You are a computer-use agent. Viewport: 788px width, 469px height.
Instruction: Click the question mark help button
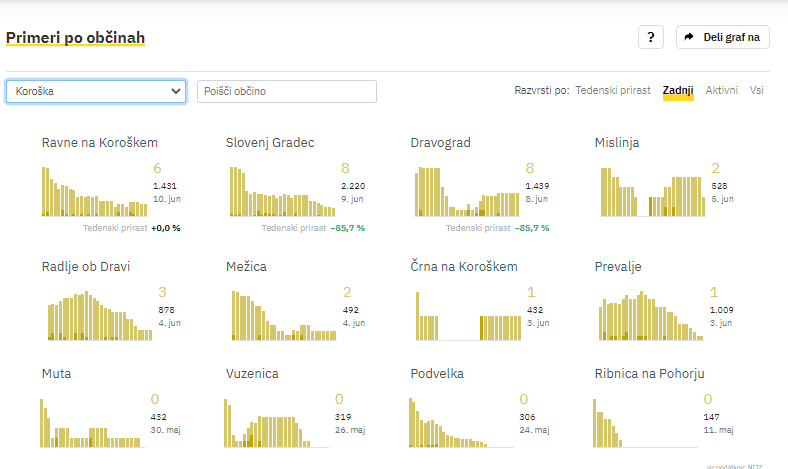click(650, 37)
